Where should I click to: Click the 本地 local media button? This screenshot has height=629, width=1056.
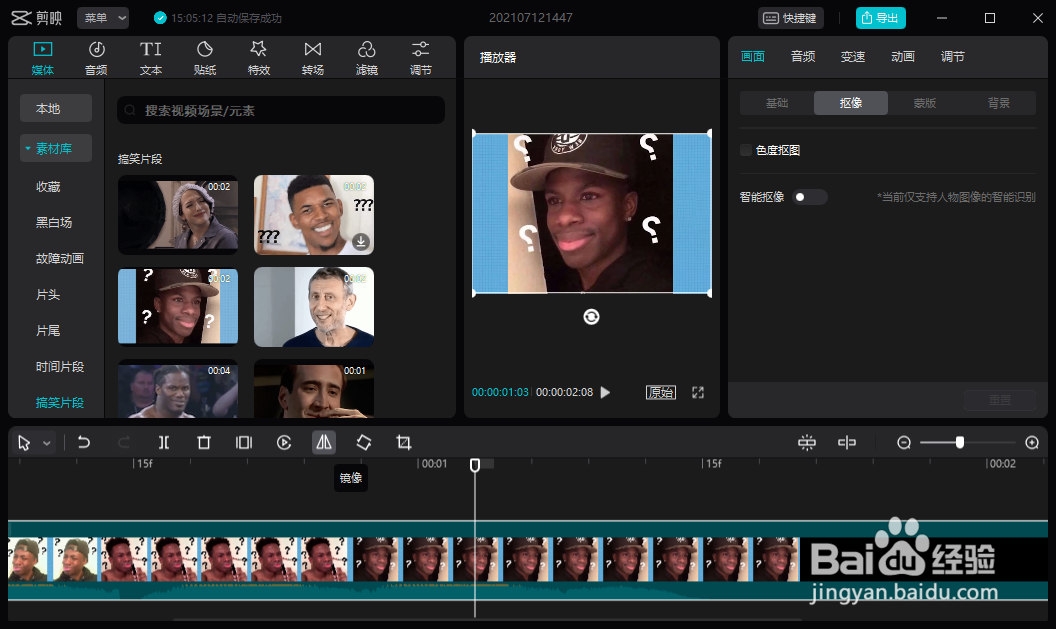pos(56,108)
